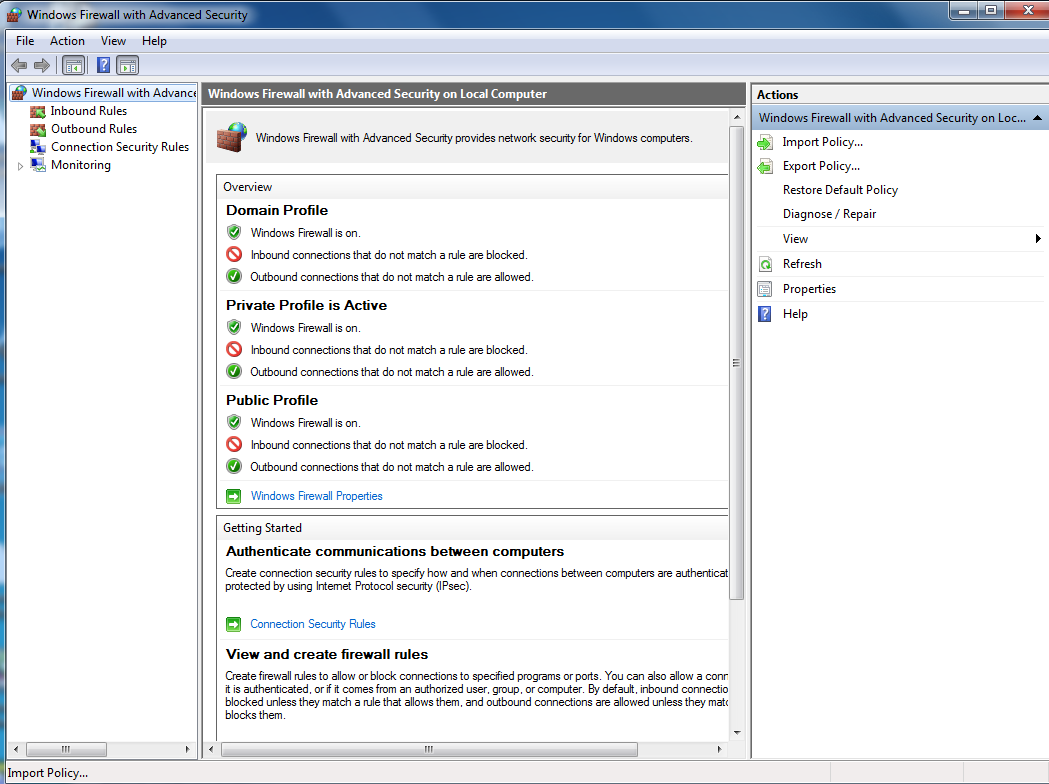Open the File menu
This screenshot has width=1049, height=784.
click(25, 41)
